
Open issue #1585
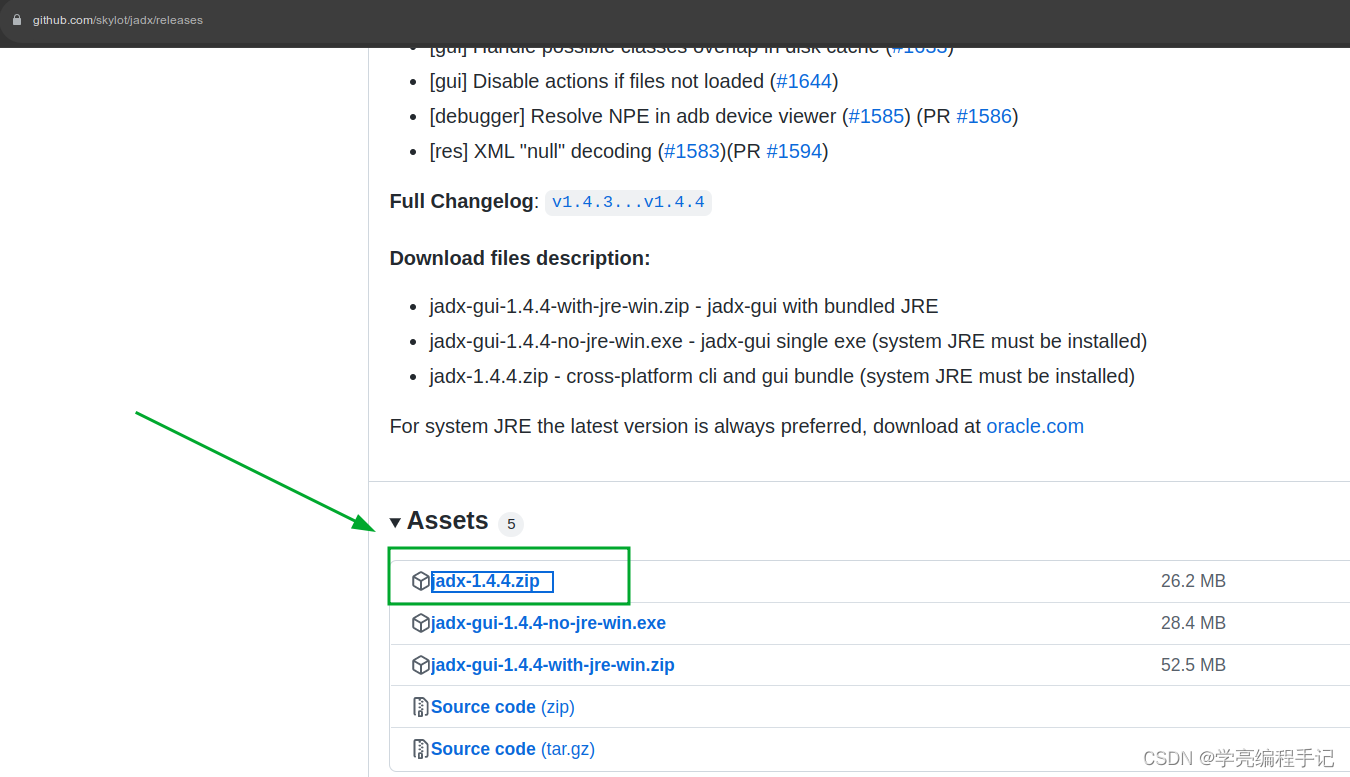pyautogui.click(x=876, y=116)
